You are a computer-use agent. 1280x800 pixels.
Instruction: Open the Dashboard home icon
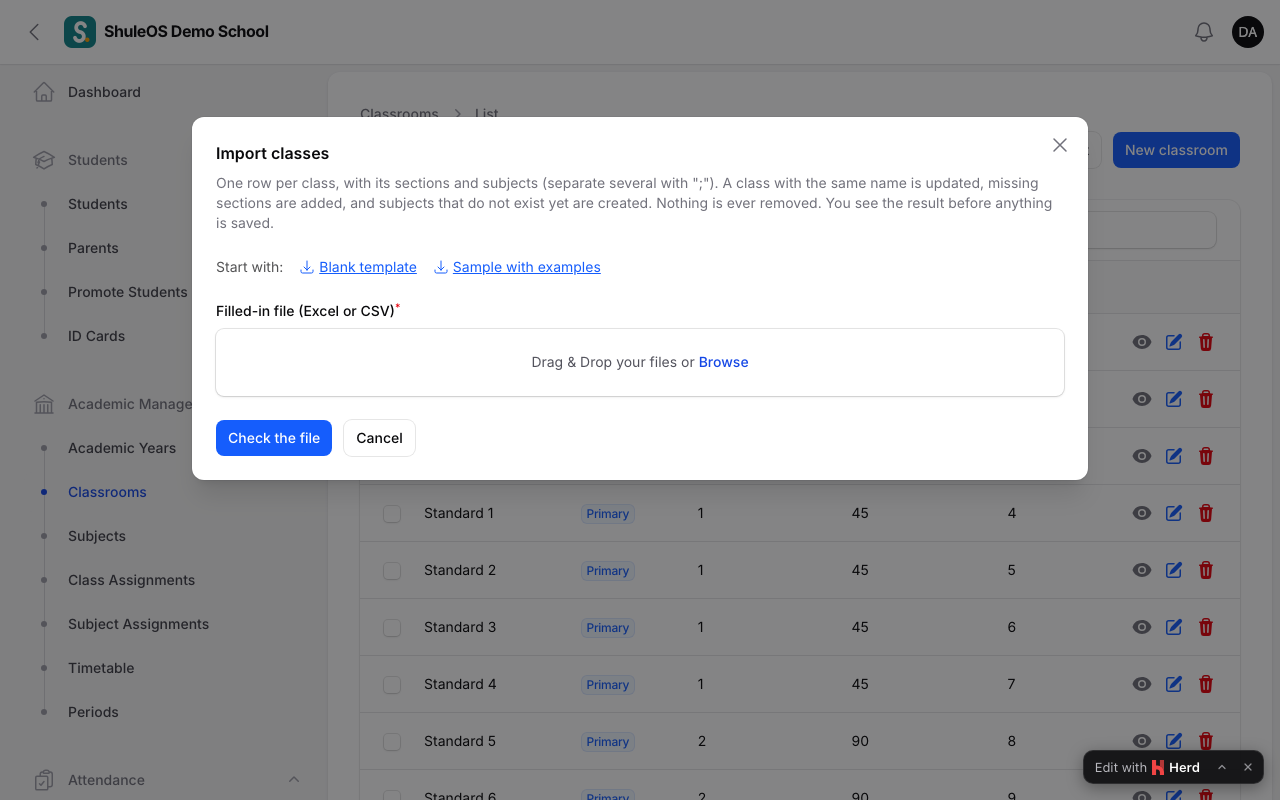tap(44, 92)
